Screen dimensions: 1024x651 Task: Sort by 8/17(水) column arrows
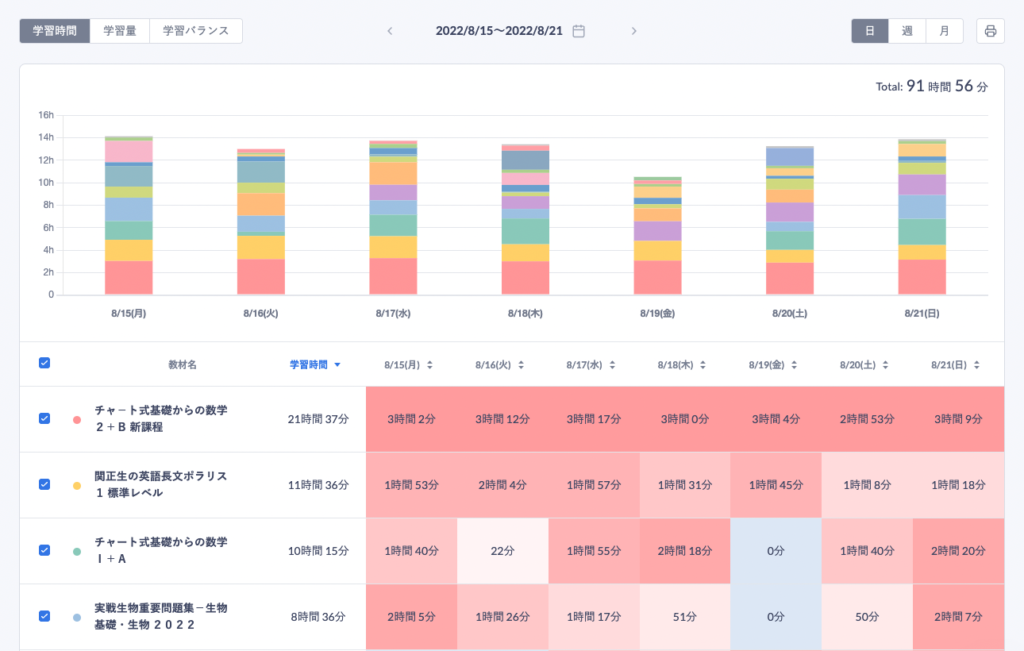[611, 365]
